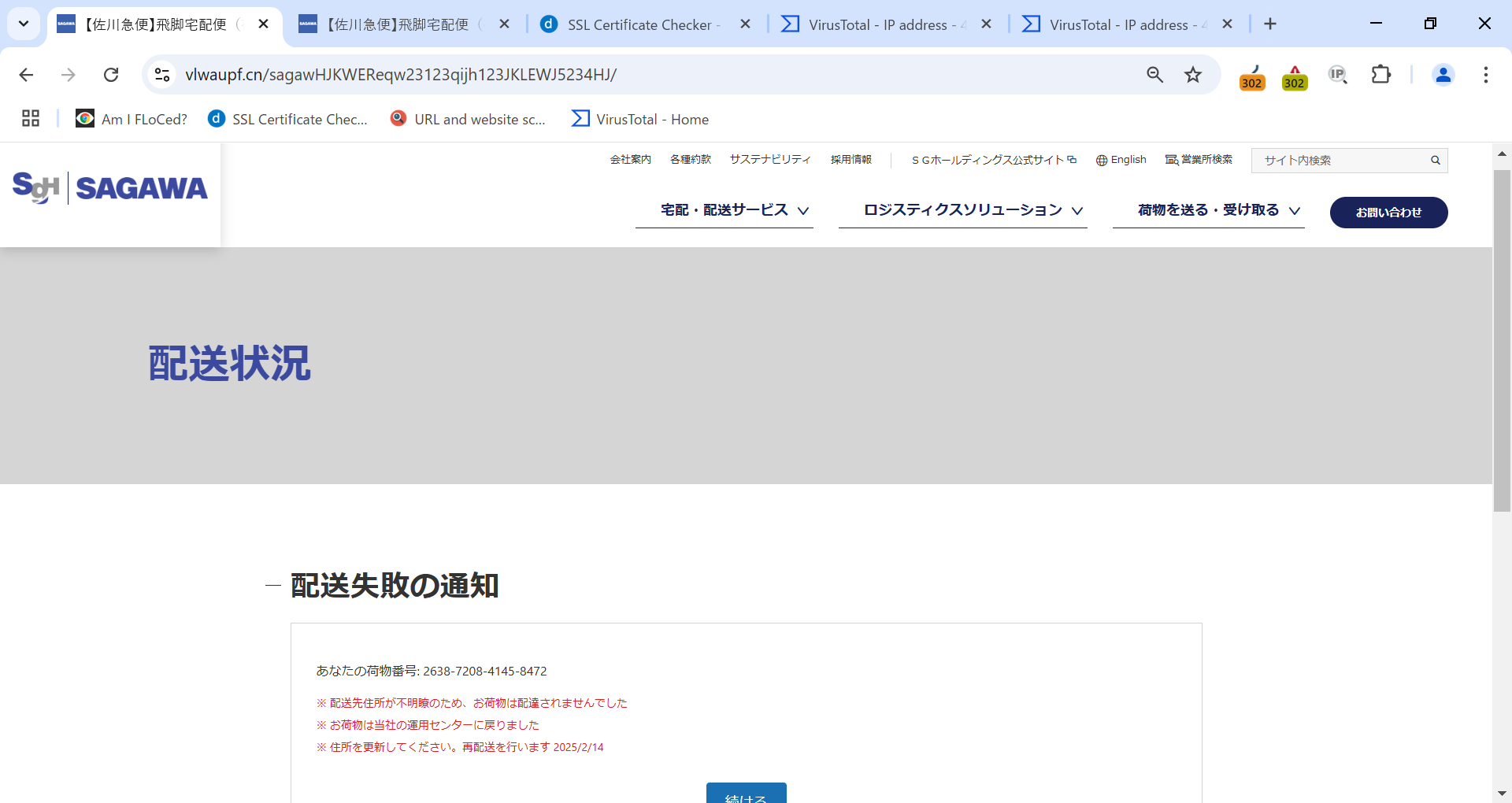Reload the current page

pyautogui.click(x=111, y=75)
